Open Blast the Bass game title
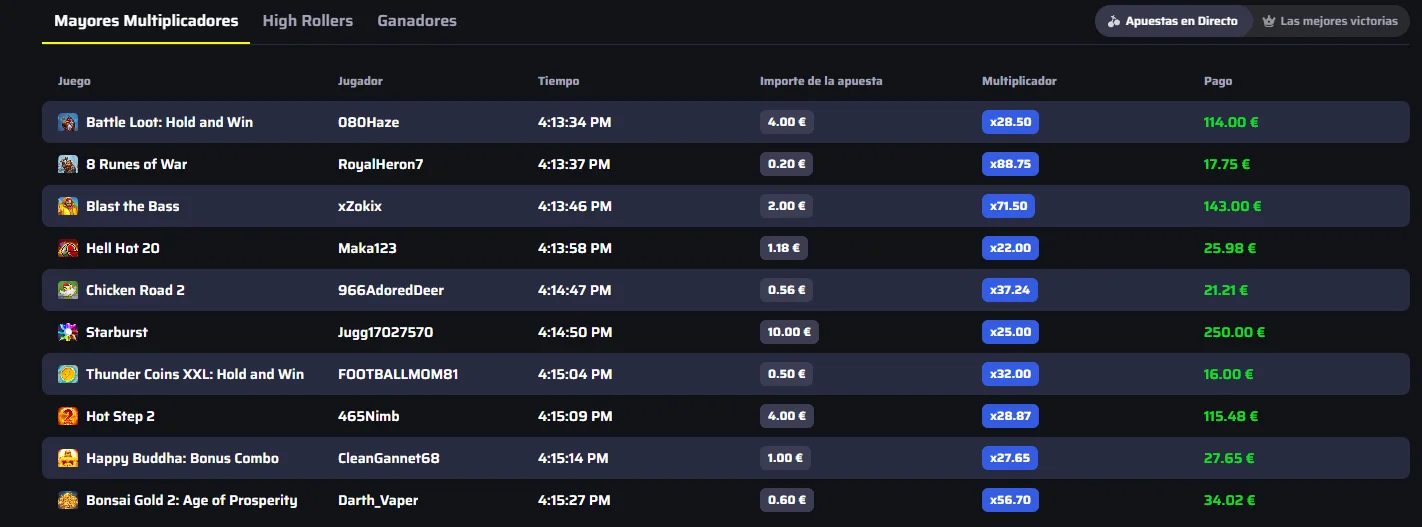The image size is (1422, 527). click(132, 206)
